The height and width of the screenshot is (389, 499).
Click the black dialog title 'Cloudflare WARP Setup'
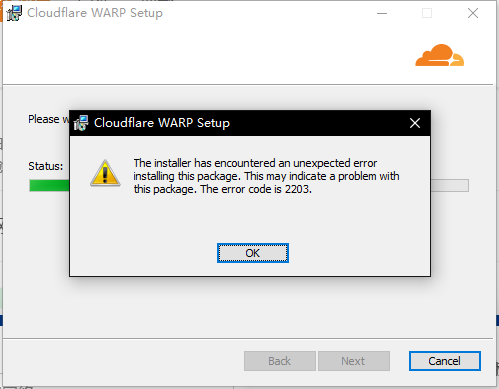[162, 123]
